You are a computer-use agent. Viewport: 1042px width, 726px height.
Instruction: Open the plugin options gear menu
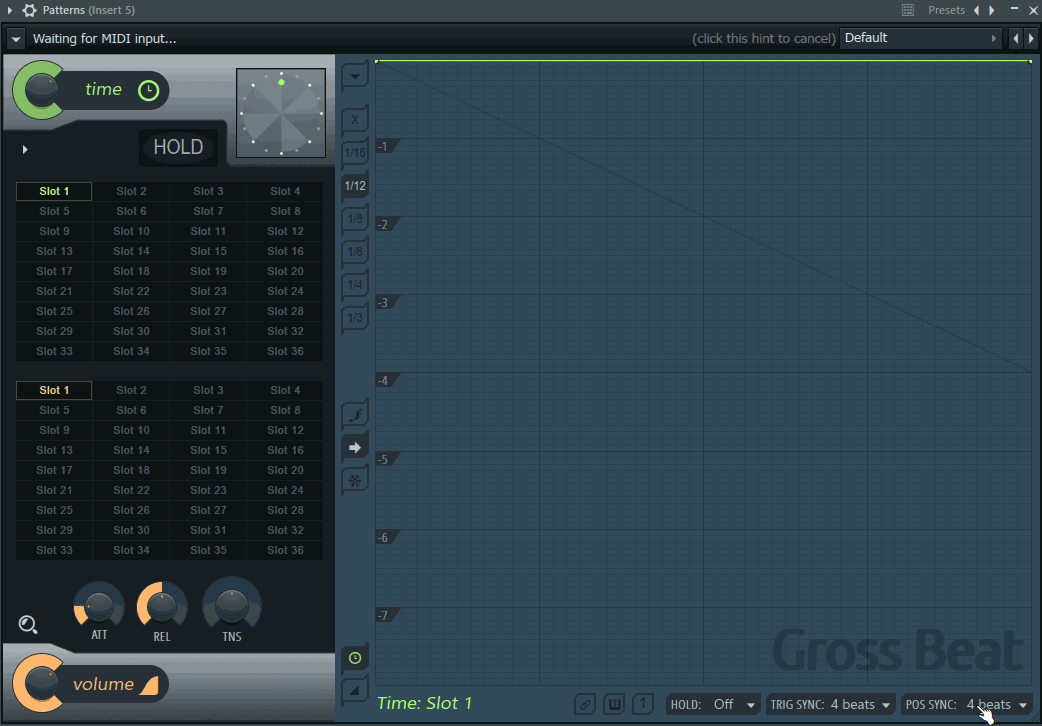pos(29,10)
